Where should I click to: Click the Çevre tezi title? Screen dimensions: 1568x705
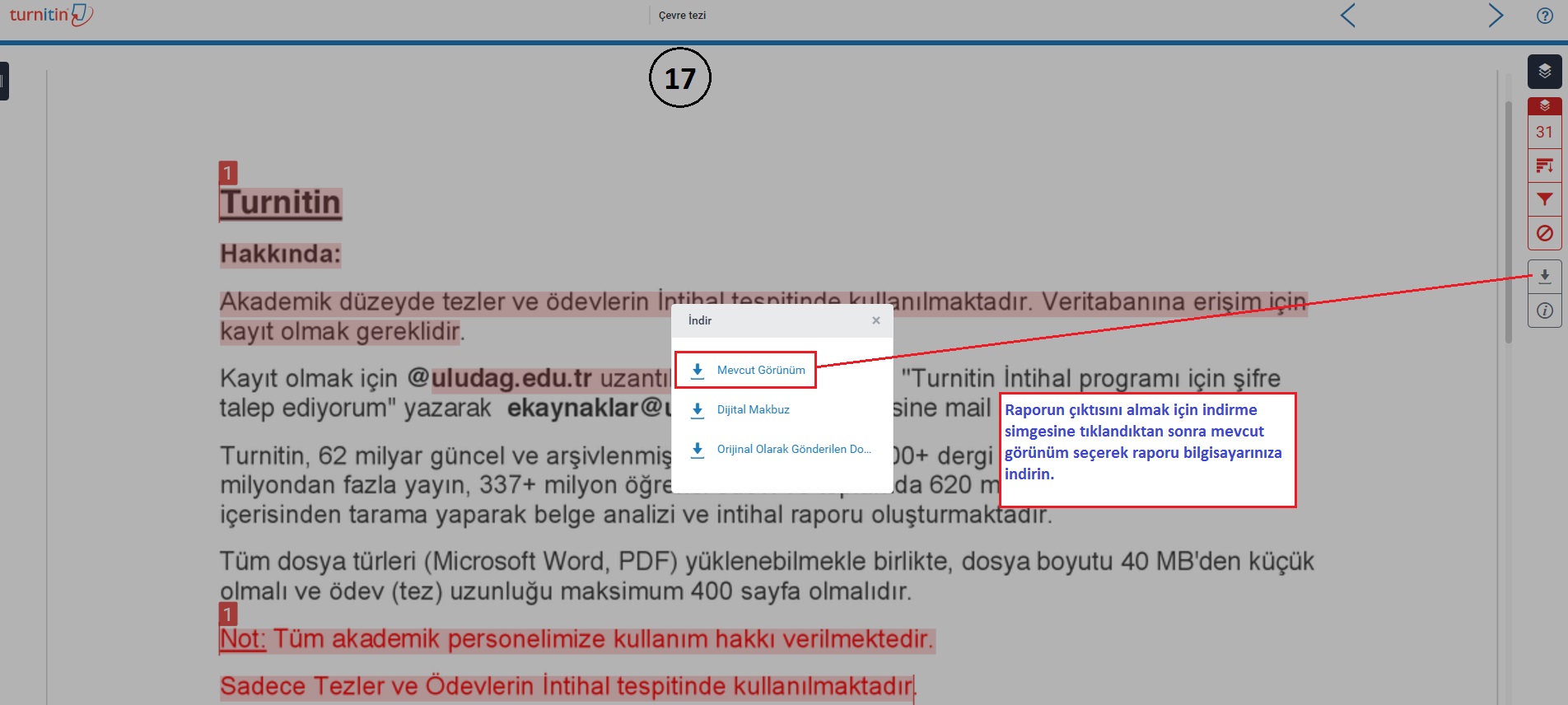point(682,15)
